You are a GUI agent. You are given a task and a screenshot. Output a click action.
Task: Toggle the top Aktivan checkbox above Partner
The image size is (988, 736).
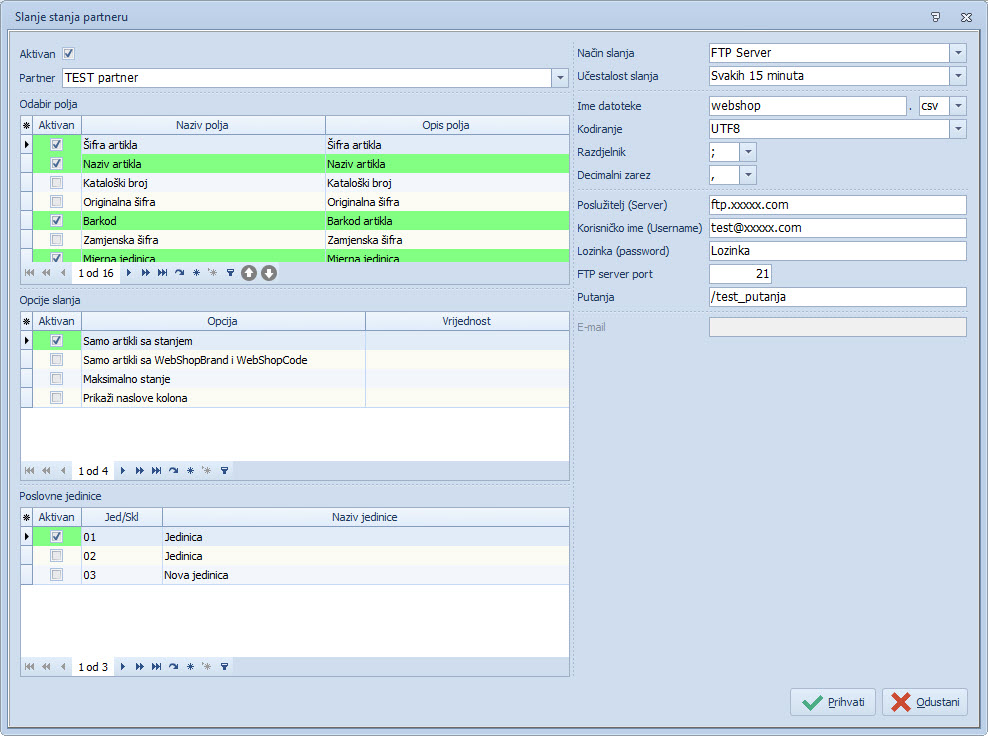[x=69, y=54]
